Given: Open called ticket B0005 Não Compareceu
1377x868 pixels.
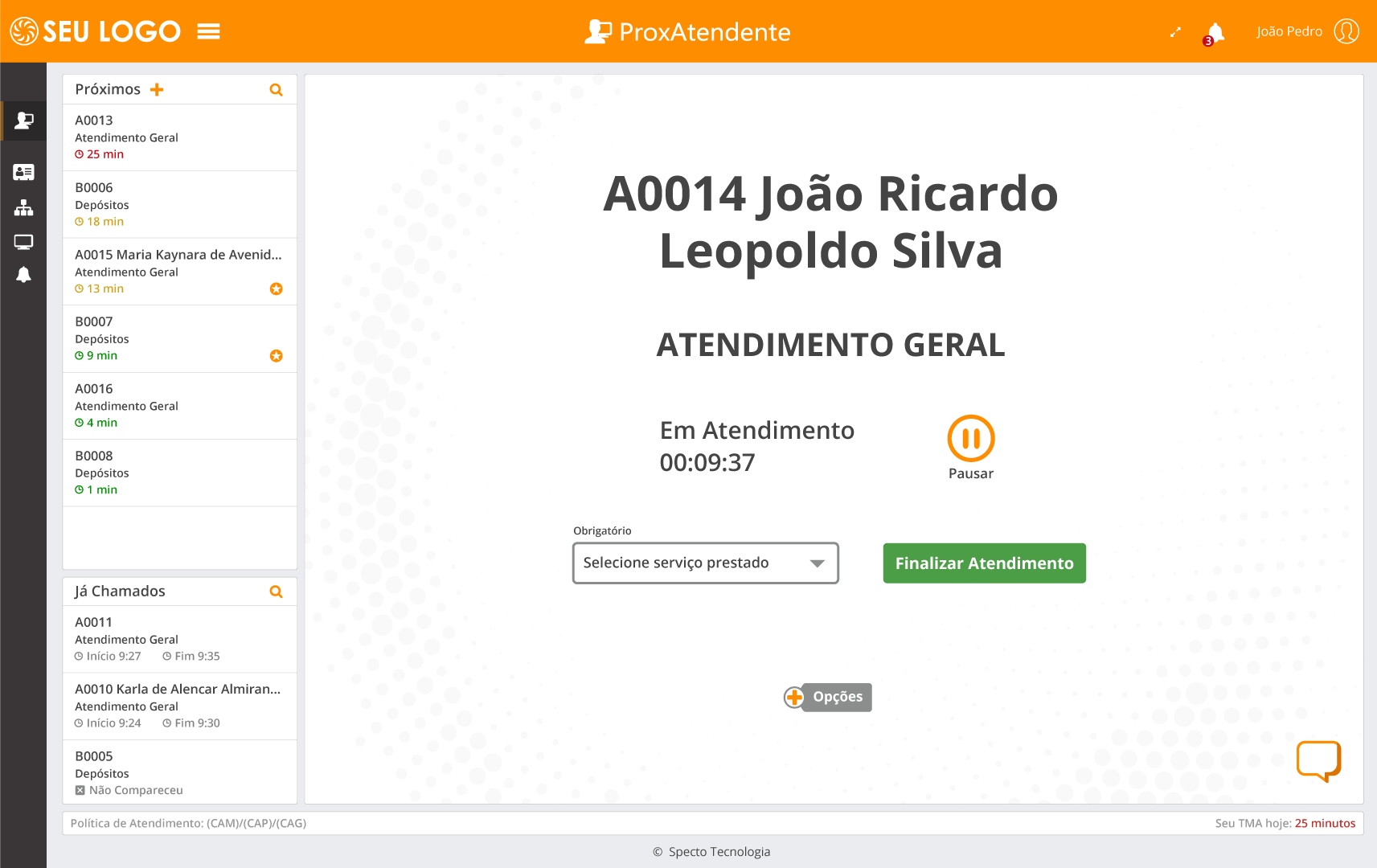Looking at the screenshot, I should pos(180,772).
